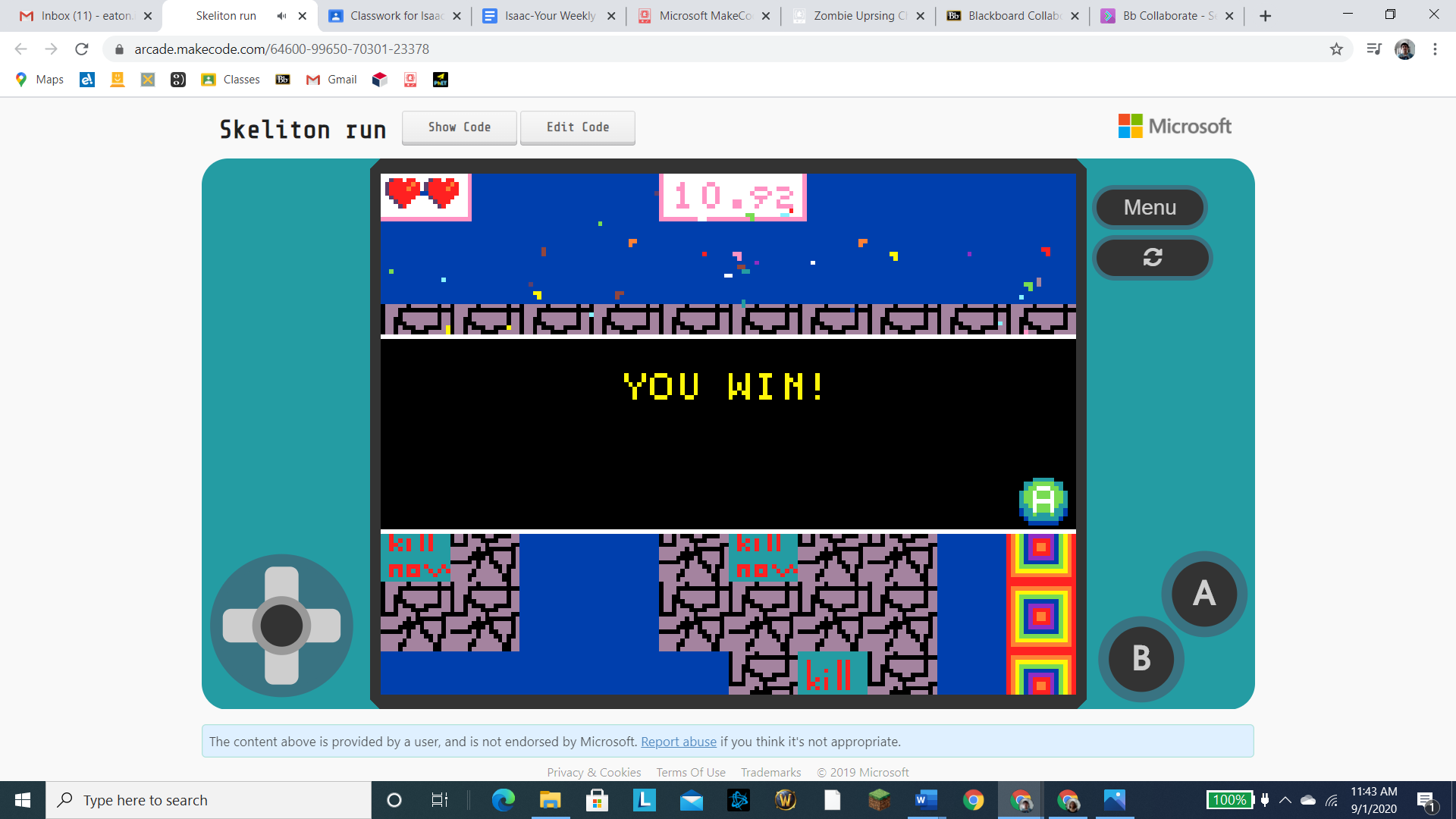Screen dimensions: 1456x819
Task: Open the Maps bookmark
Action: tap(40, 80)
